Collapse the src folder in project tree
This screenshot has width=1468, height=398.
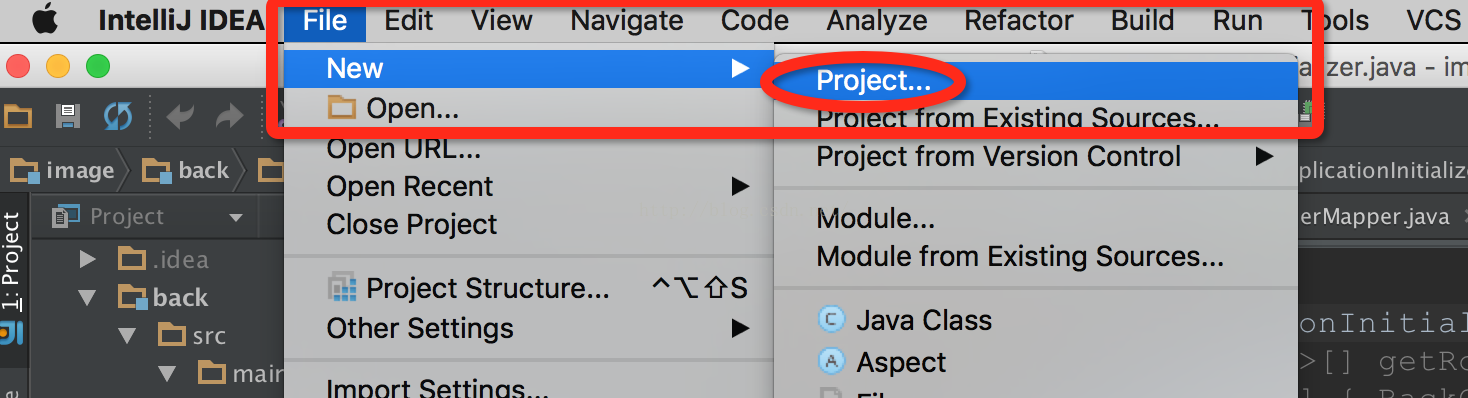pyautogui.click(x=127, y=335)
